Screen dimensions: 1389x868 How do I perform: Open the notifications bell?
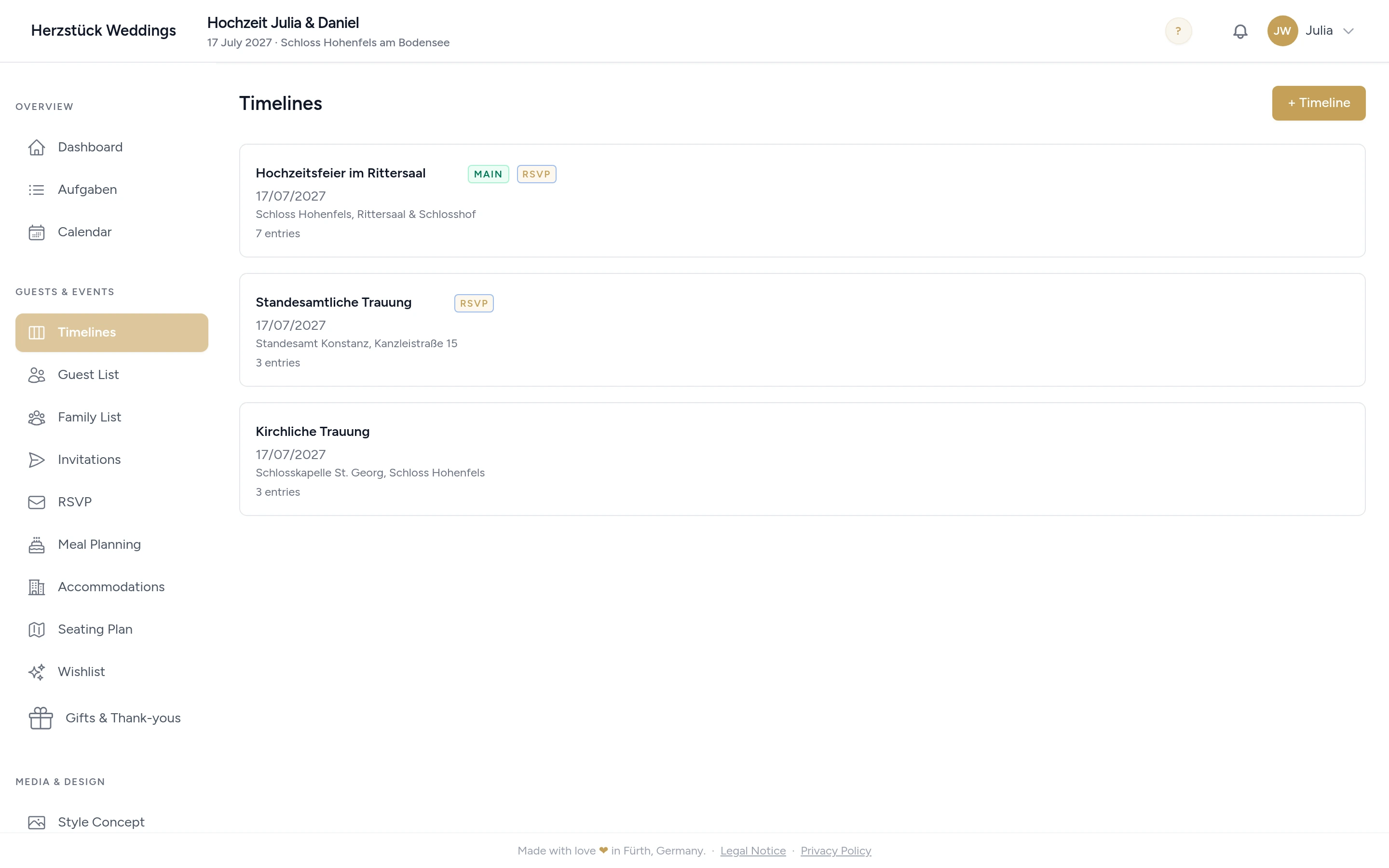point(1240,31)
